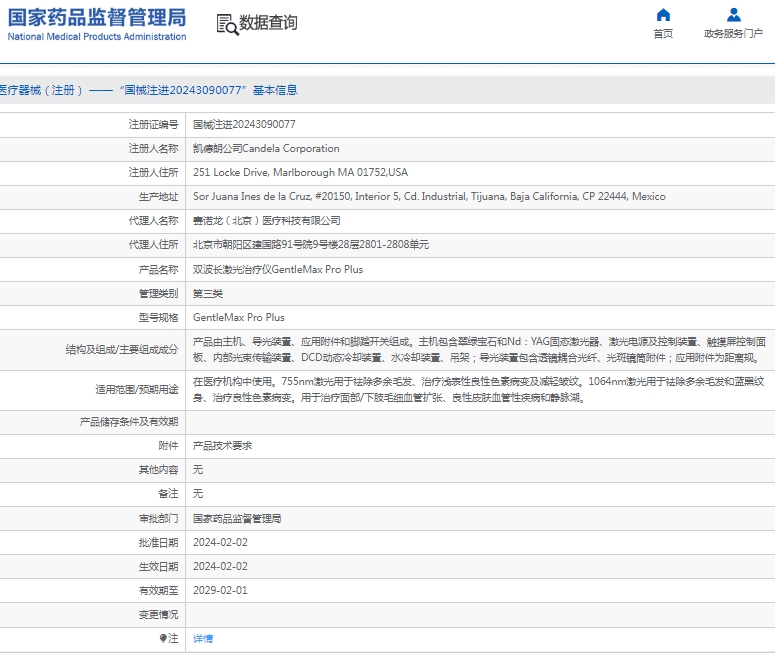Click address 251 Locke Drive, Marlborough
This screenshot has width=775, height=655.
[x=300, y=173]
